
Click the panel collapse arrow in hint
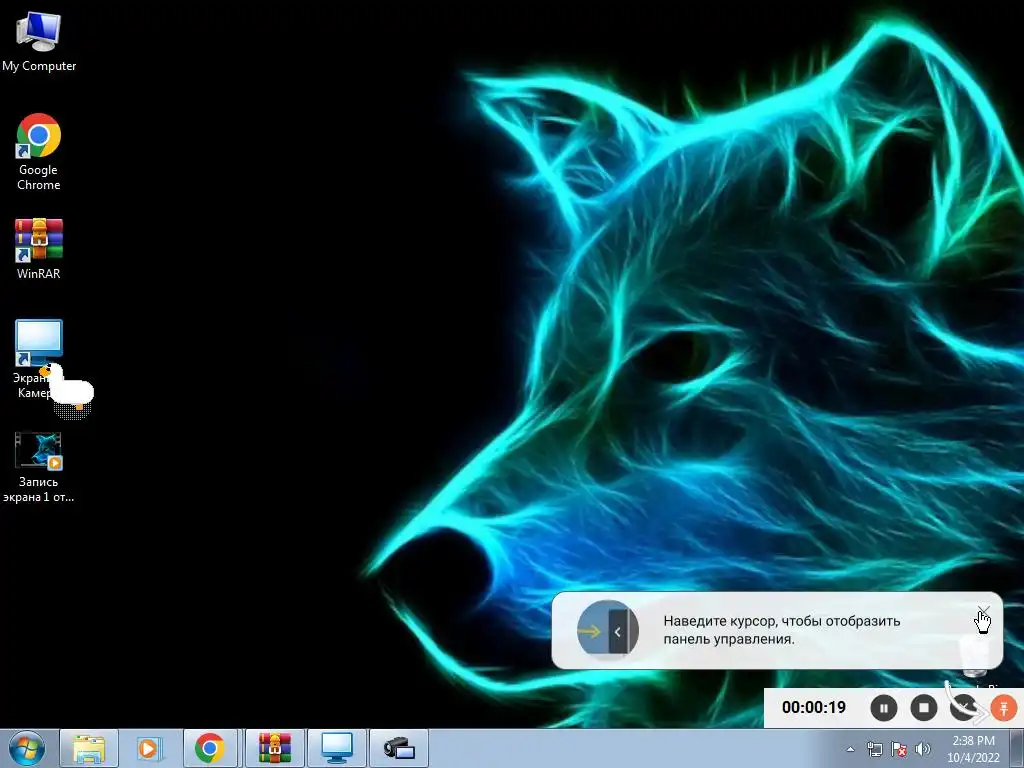[618, 632]
